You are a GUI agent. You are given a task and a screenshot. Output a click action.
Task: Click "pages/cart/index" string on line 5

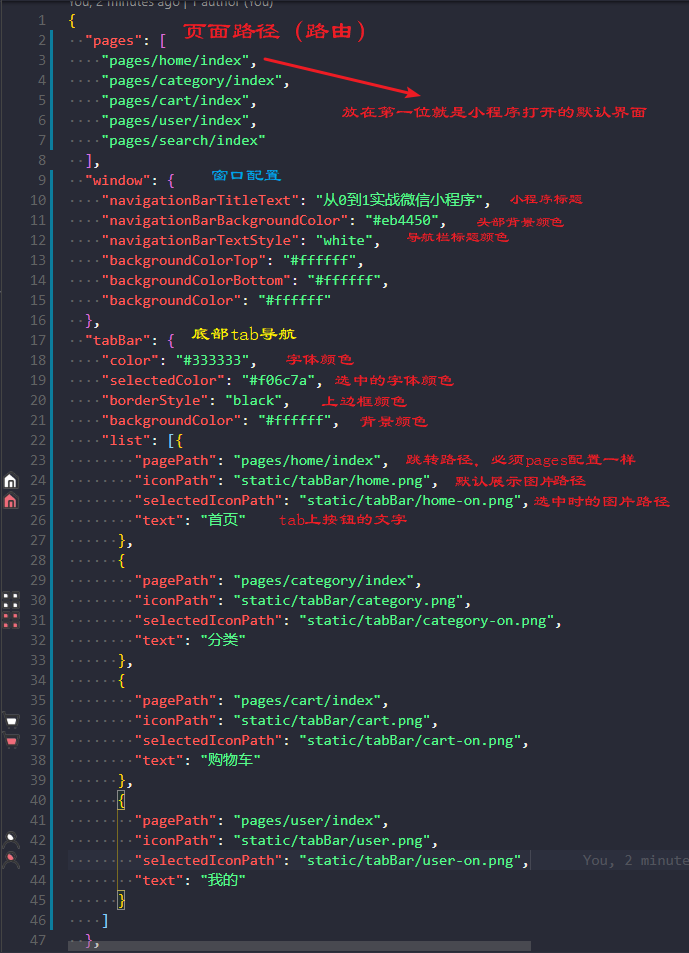176,100
